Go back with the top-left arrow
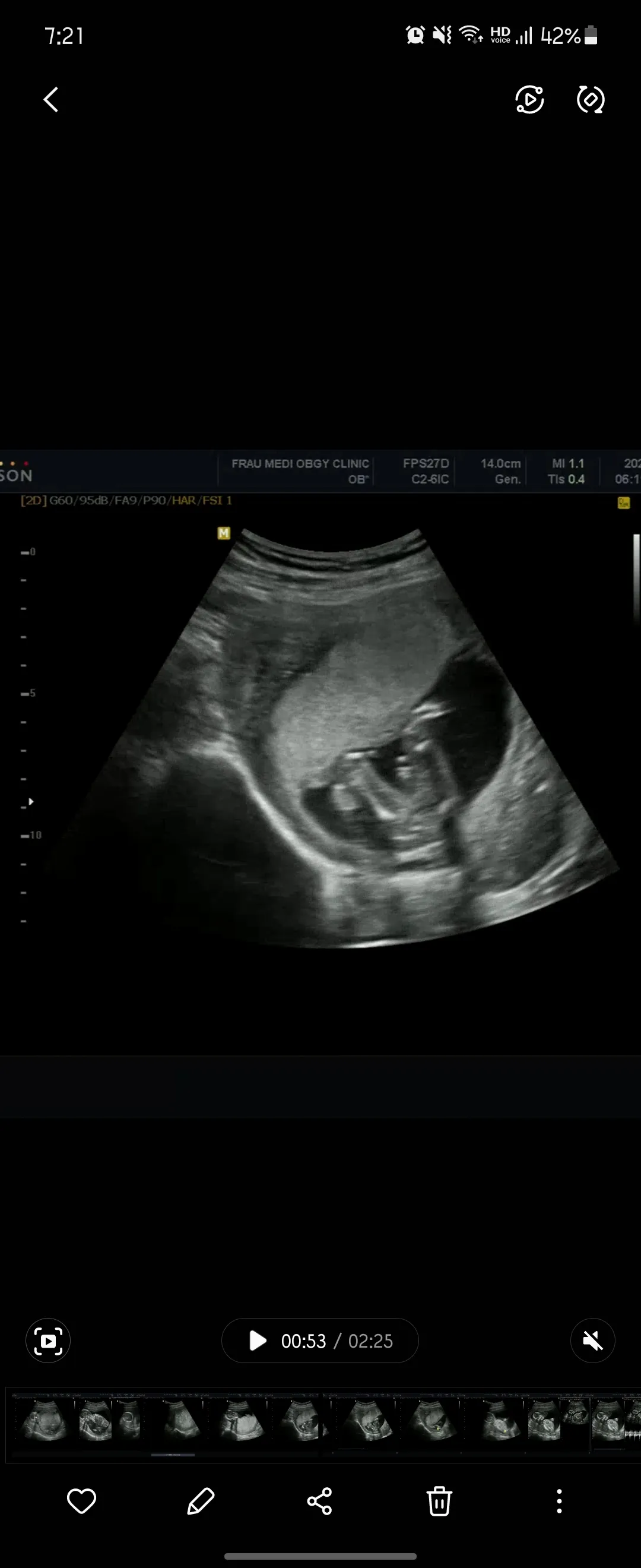 click(x=51, y=99)
